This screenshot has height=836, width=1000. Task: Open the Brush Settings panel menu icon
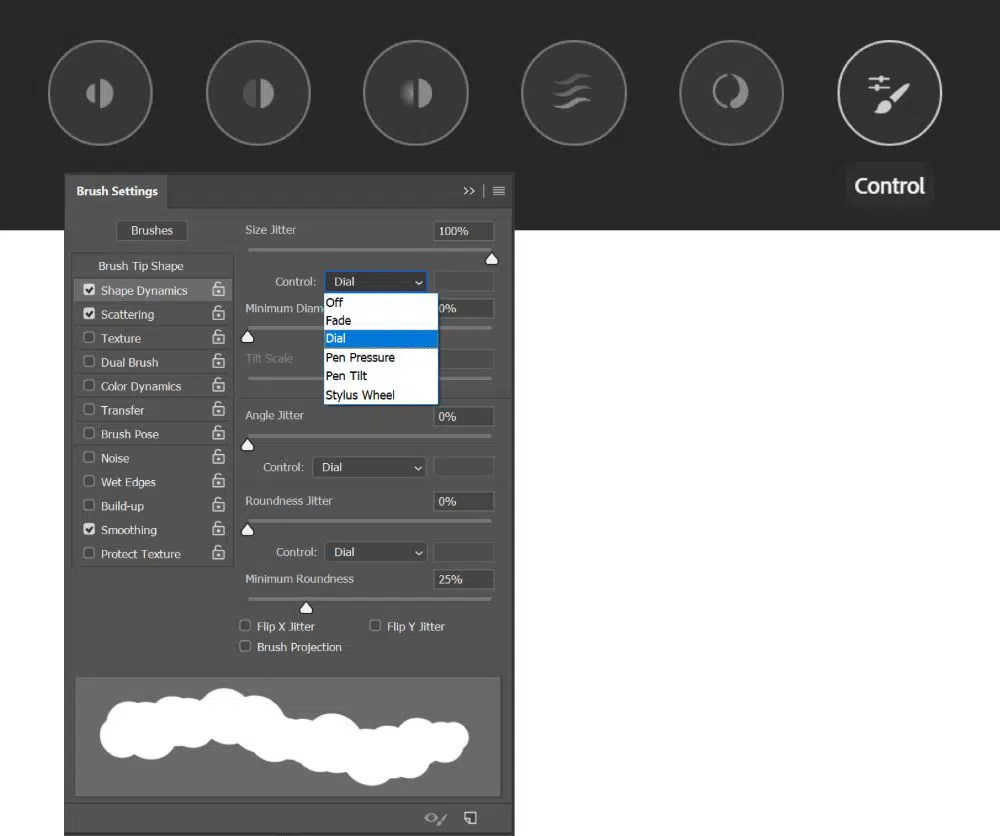coord(499,191)
